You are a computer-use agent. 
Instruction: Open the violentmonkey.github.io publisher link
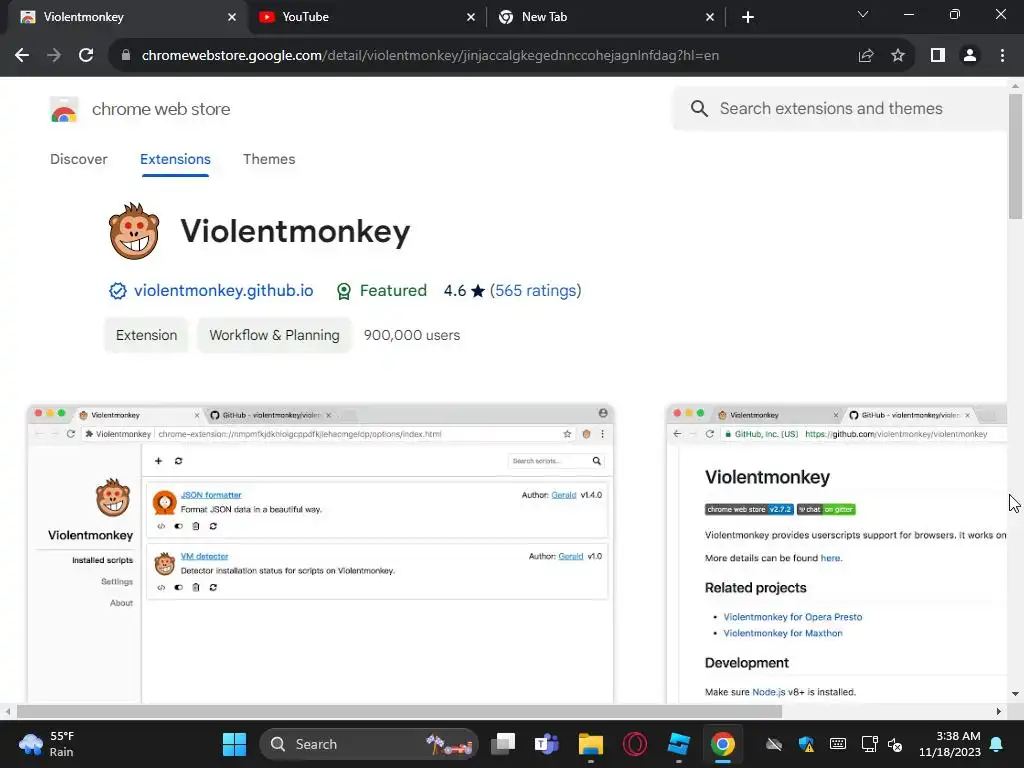tap(223, 291)
